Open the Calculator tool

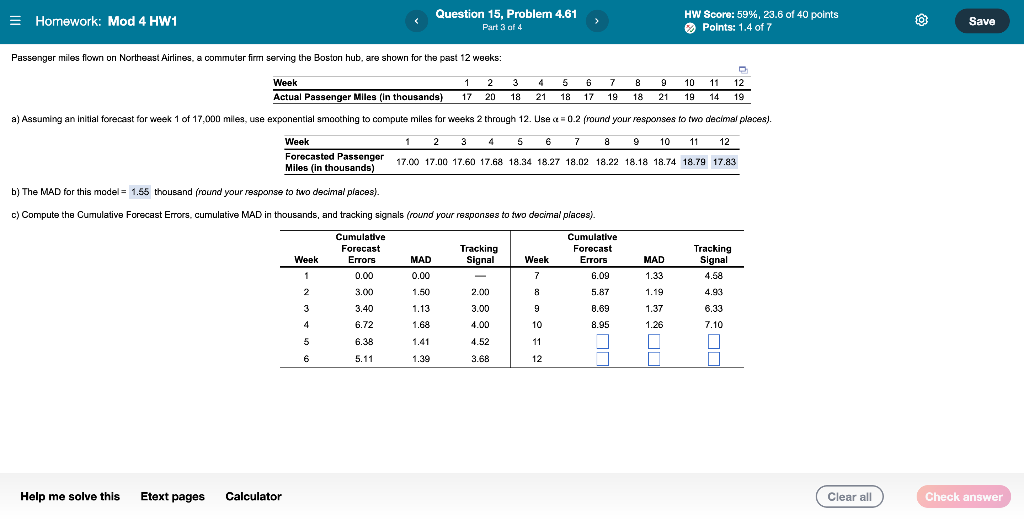pos(253,497)
